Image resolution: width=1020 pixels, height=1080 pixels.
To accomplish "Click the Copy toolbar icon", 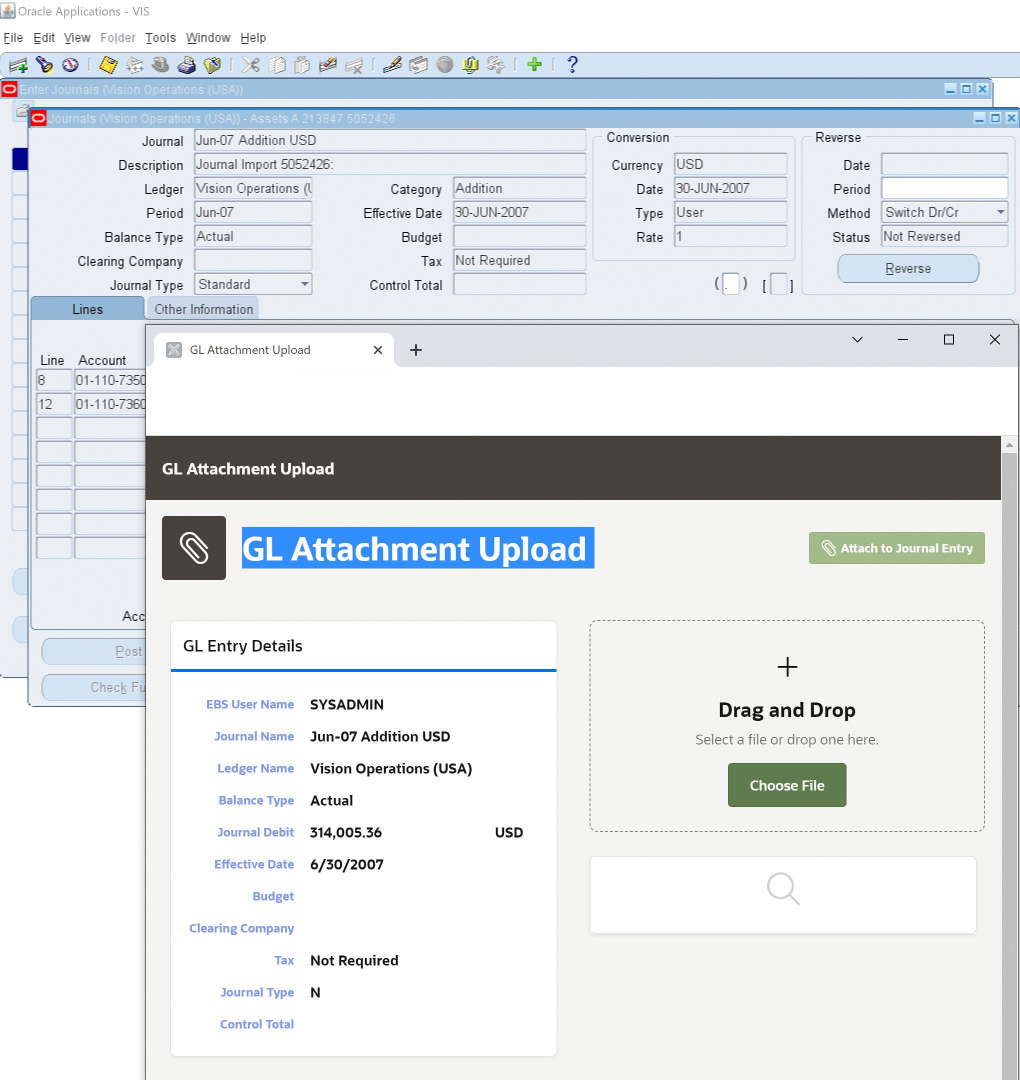I will pyautogui.click(x=277, y=65).
